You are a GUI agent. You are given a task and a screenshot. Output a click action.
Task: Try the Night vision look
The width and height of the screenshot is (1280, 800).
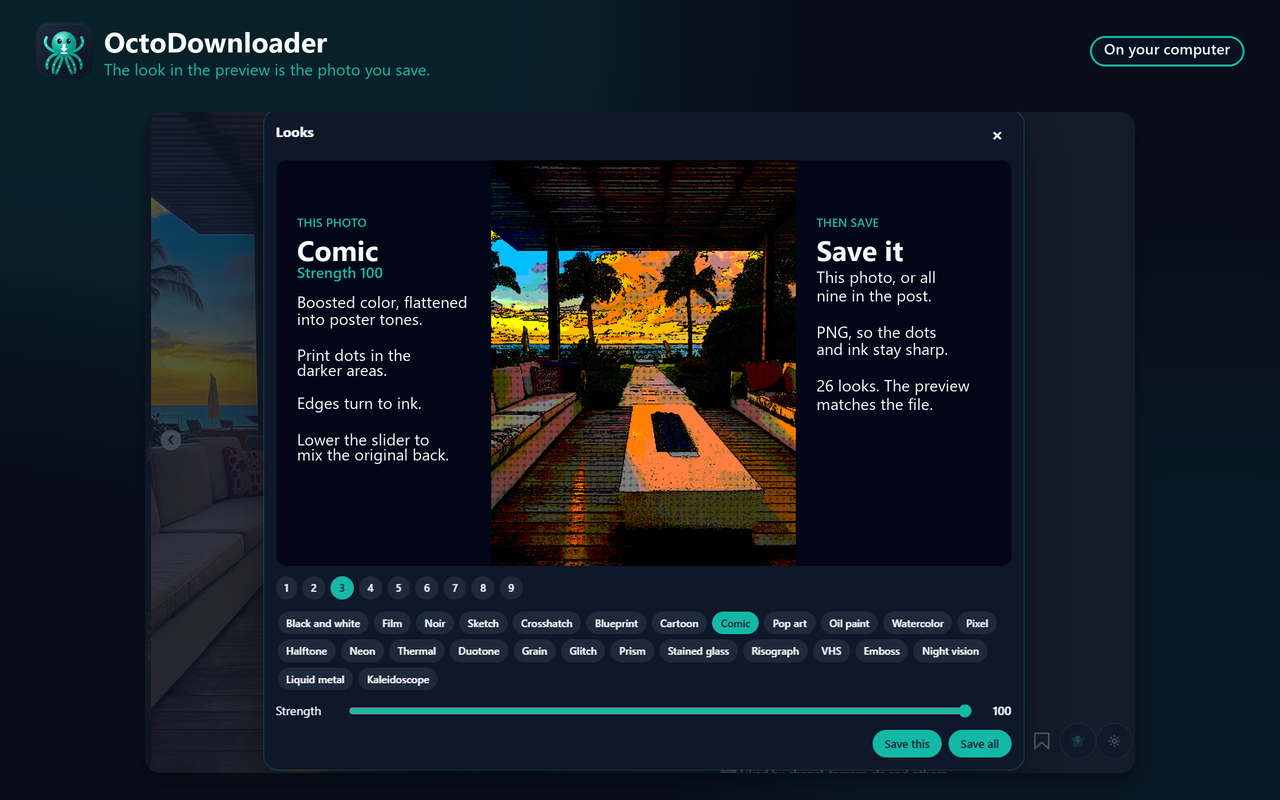coord(950,651)
